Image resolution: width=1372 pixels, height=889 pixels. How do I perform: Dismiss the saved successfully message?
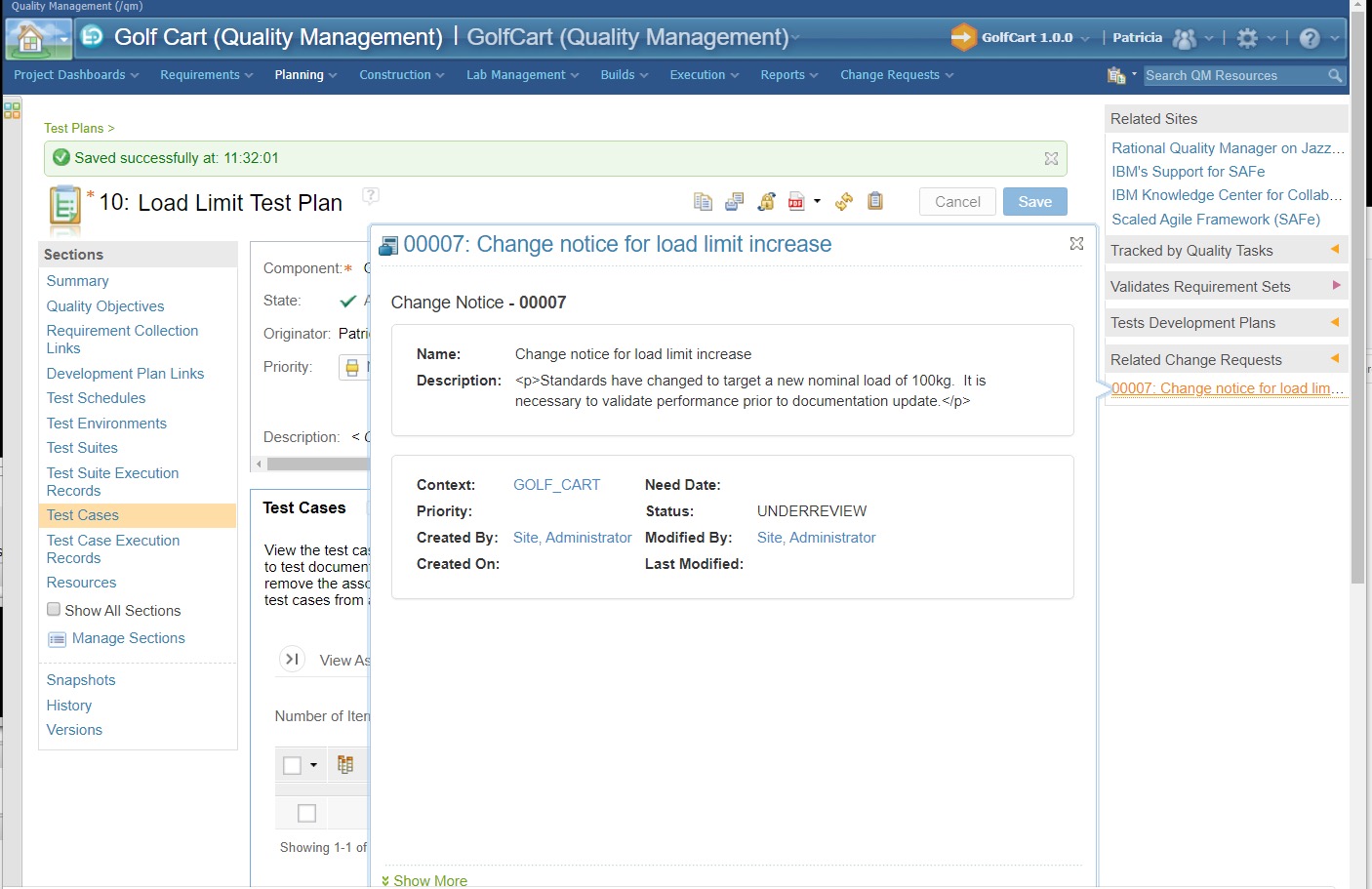(x=1051, y=158)
